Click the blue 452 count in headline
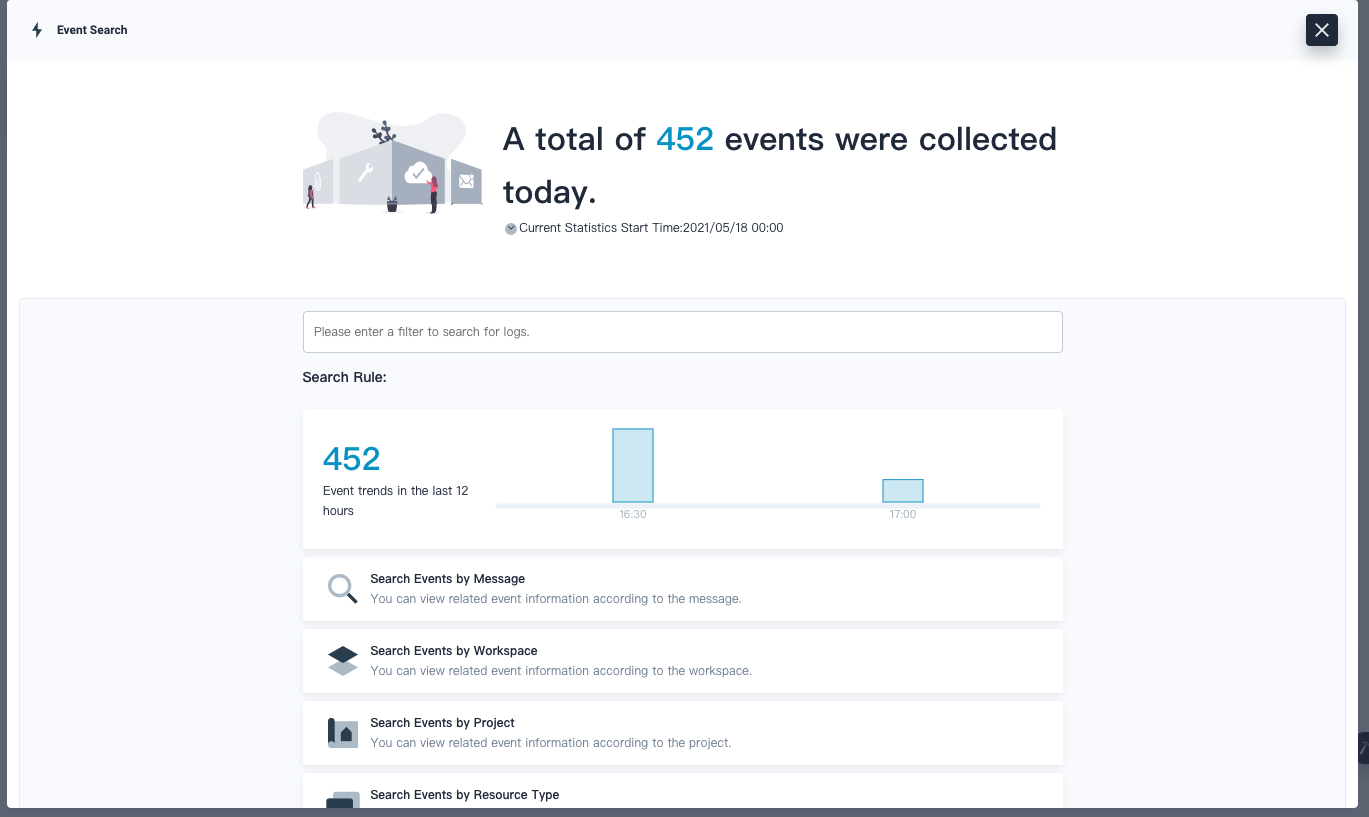1369x817 pixels. (684, 139)
